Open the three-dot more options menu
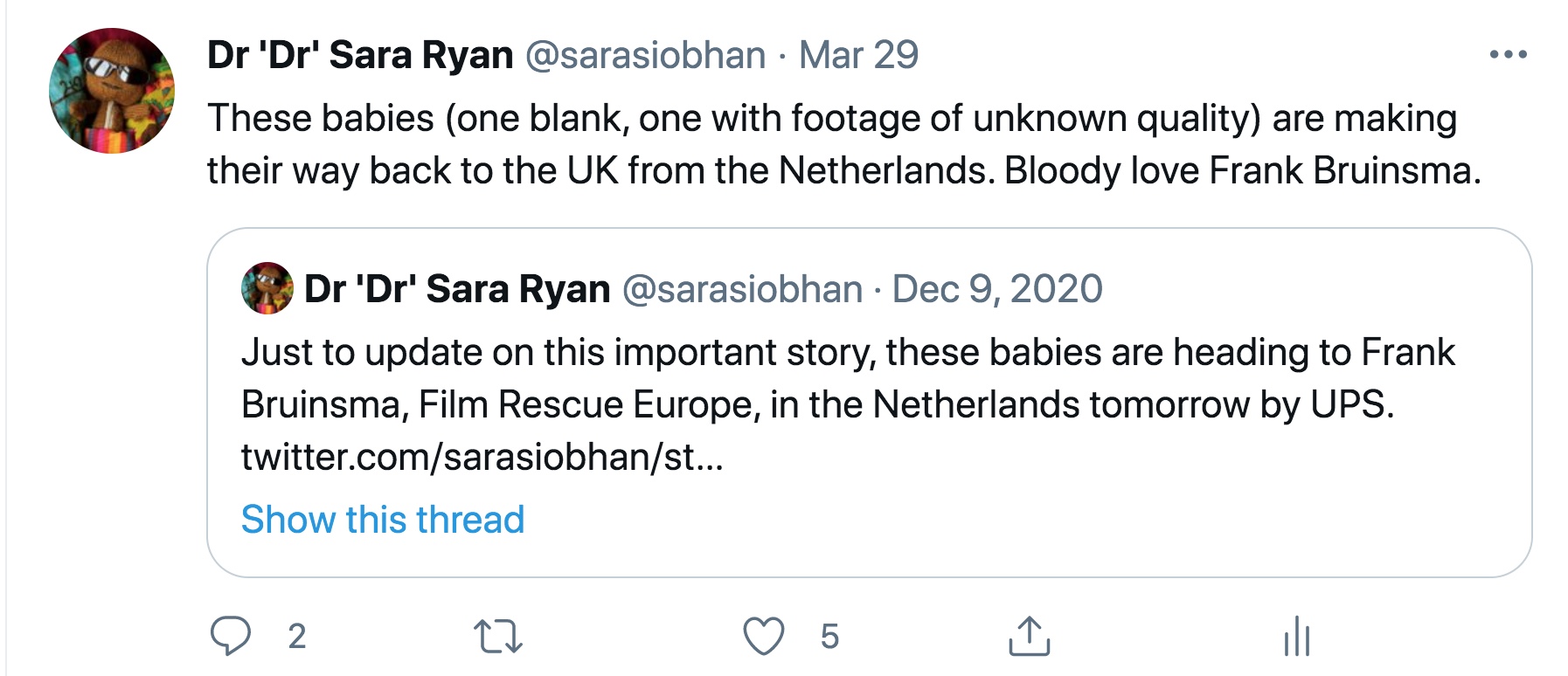This screenshot has height=676, width=1568. pyautogui.click(x=1508, y=55)
